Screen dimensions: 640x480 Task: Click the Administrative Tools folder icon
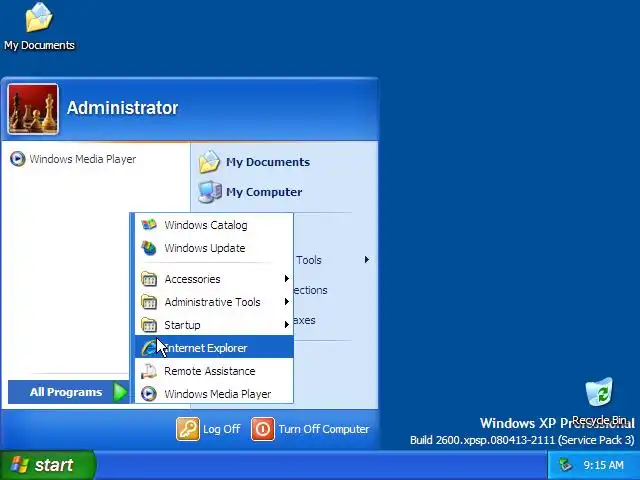[x=149, y=302]
